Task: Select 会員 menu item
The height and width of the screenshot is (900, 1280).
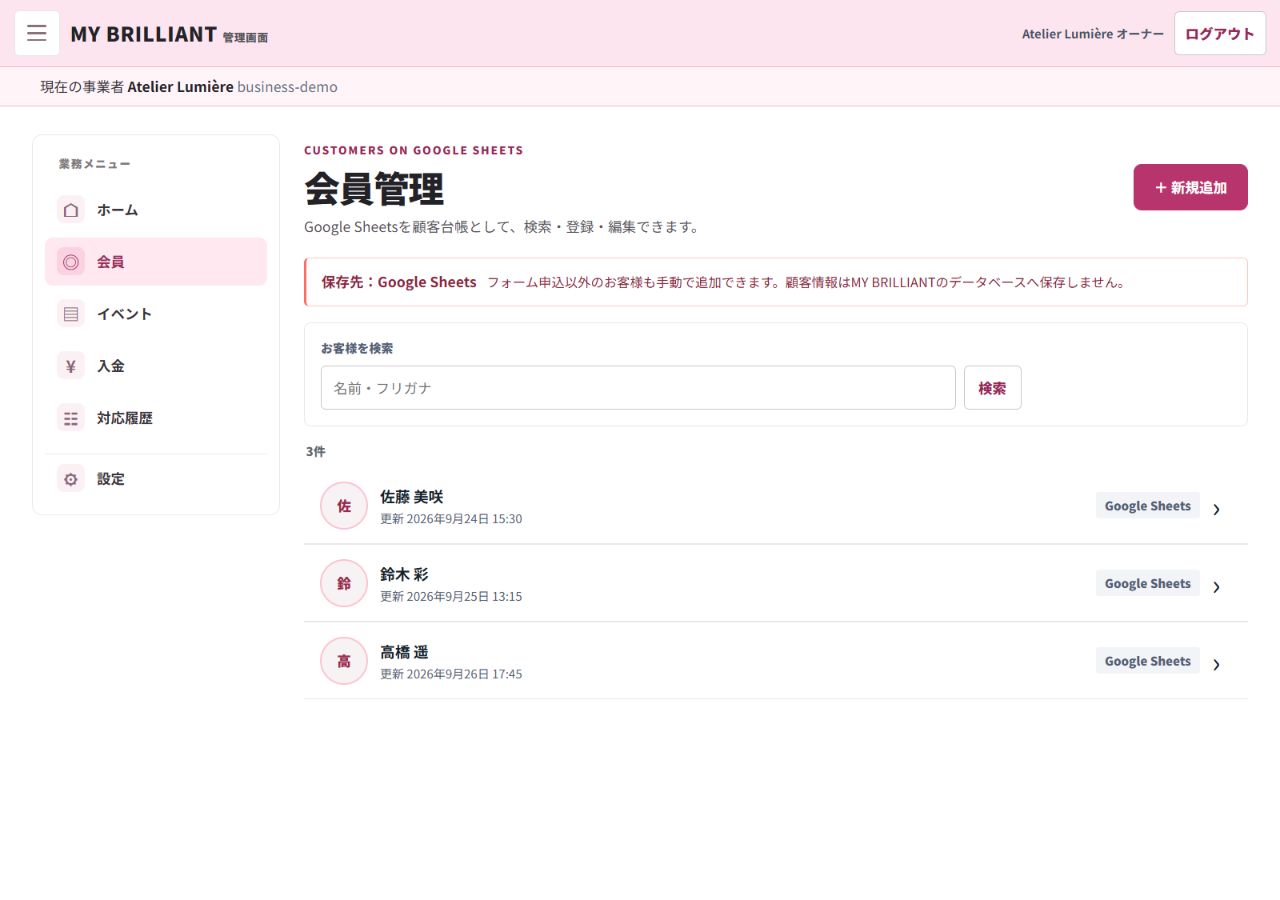Action: point(156,262)
